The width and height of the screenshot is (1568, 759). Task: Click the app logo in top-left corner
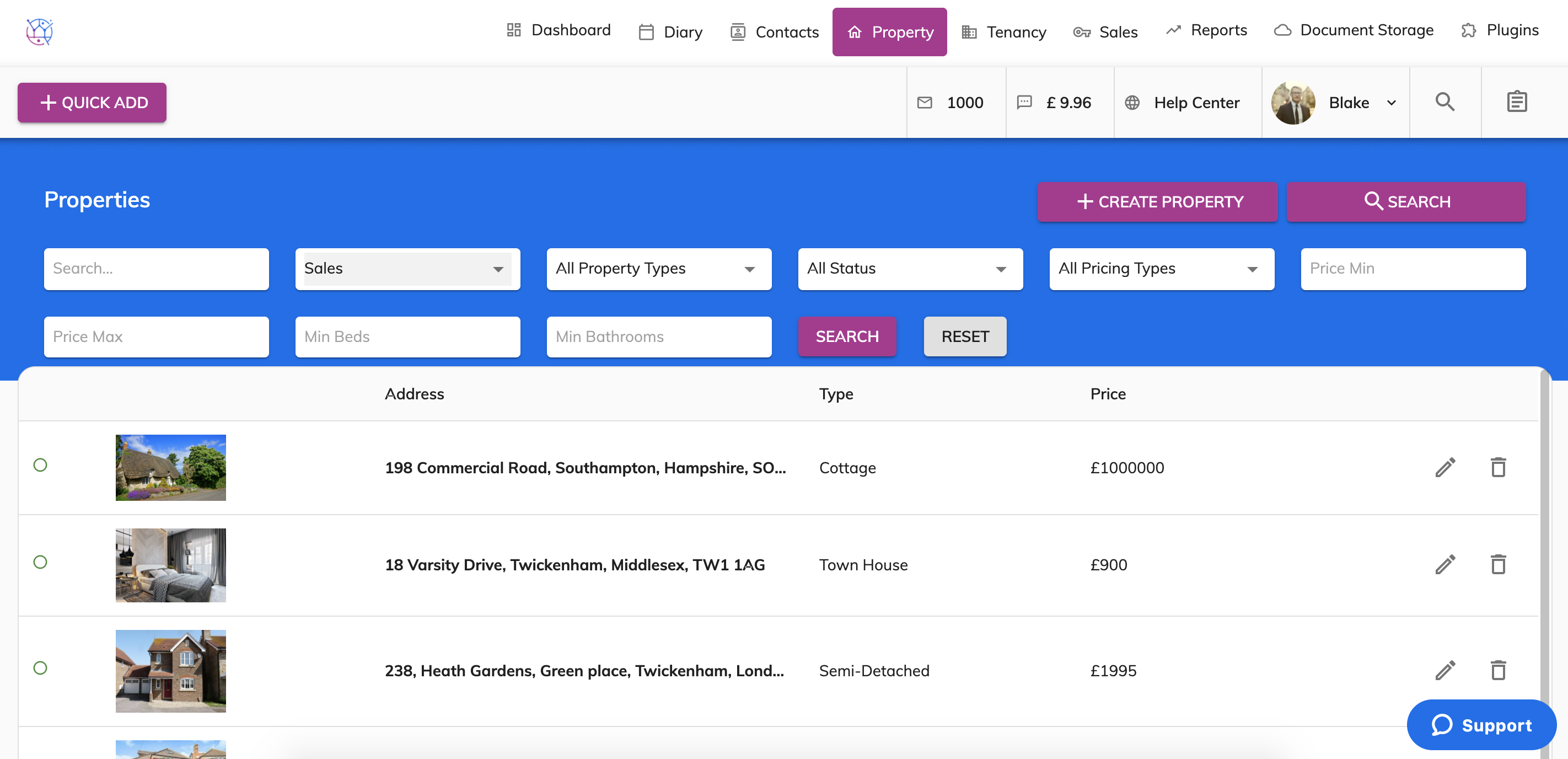coord(40,31)
